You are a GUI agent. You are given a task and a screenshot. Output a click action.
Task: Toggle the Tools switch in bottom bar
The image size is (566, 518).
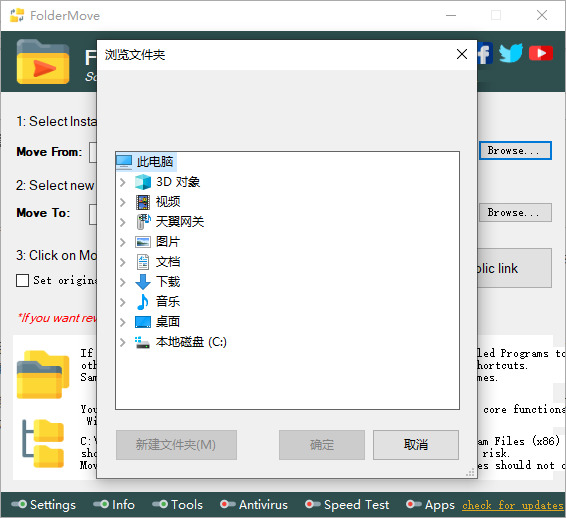coord(160,504)
